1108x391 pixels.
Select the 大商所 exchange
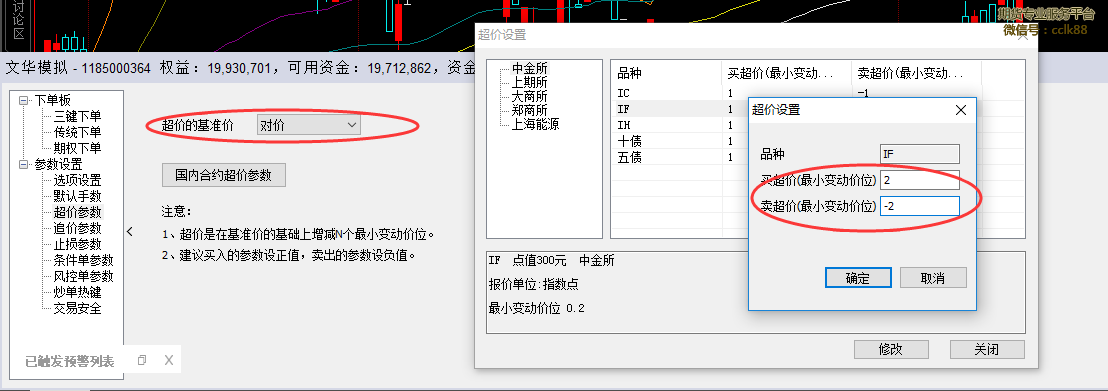tap(529, 96)
